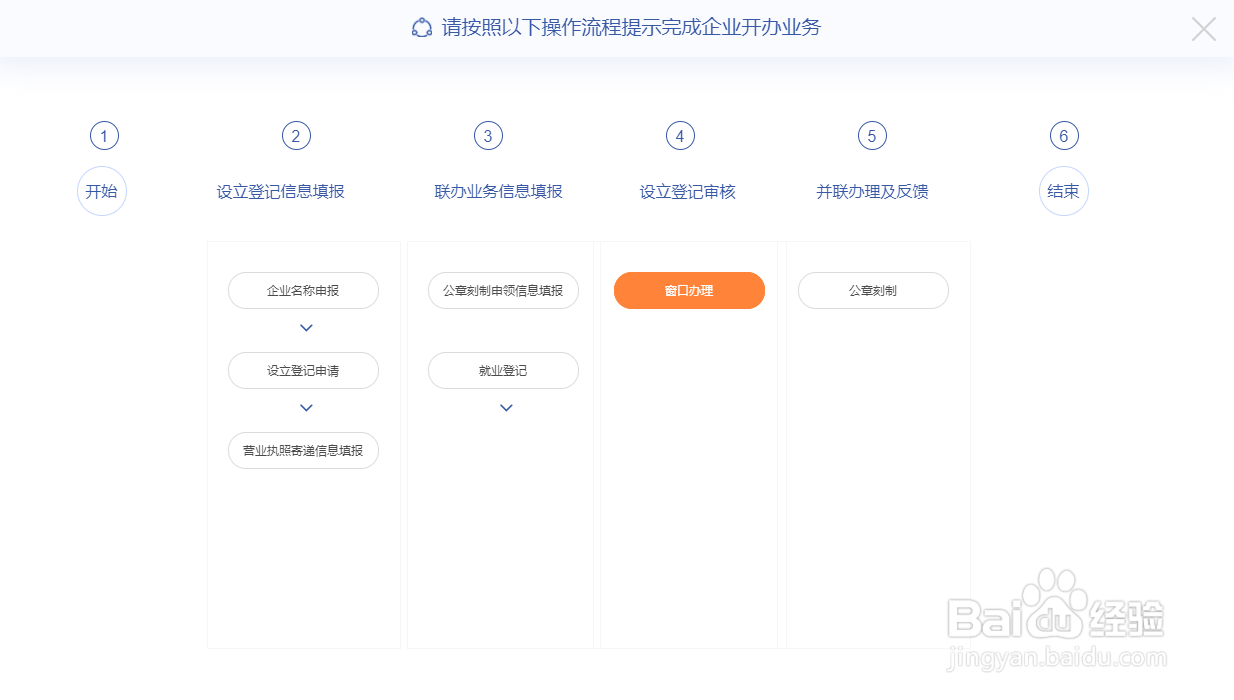Select step circle ⑤ for 并联办理及反馈
Image resolution: width=1234 pixels, height=700 pixels.
point(872,135)
